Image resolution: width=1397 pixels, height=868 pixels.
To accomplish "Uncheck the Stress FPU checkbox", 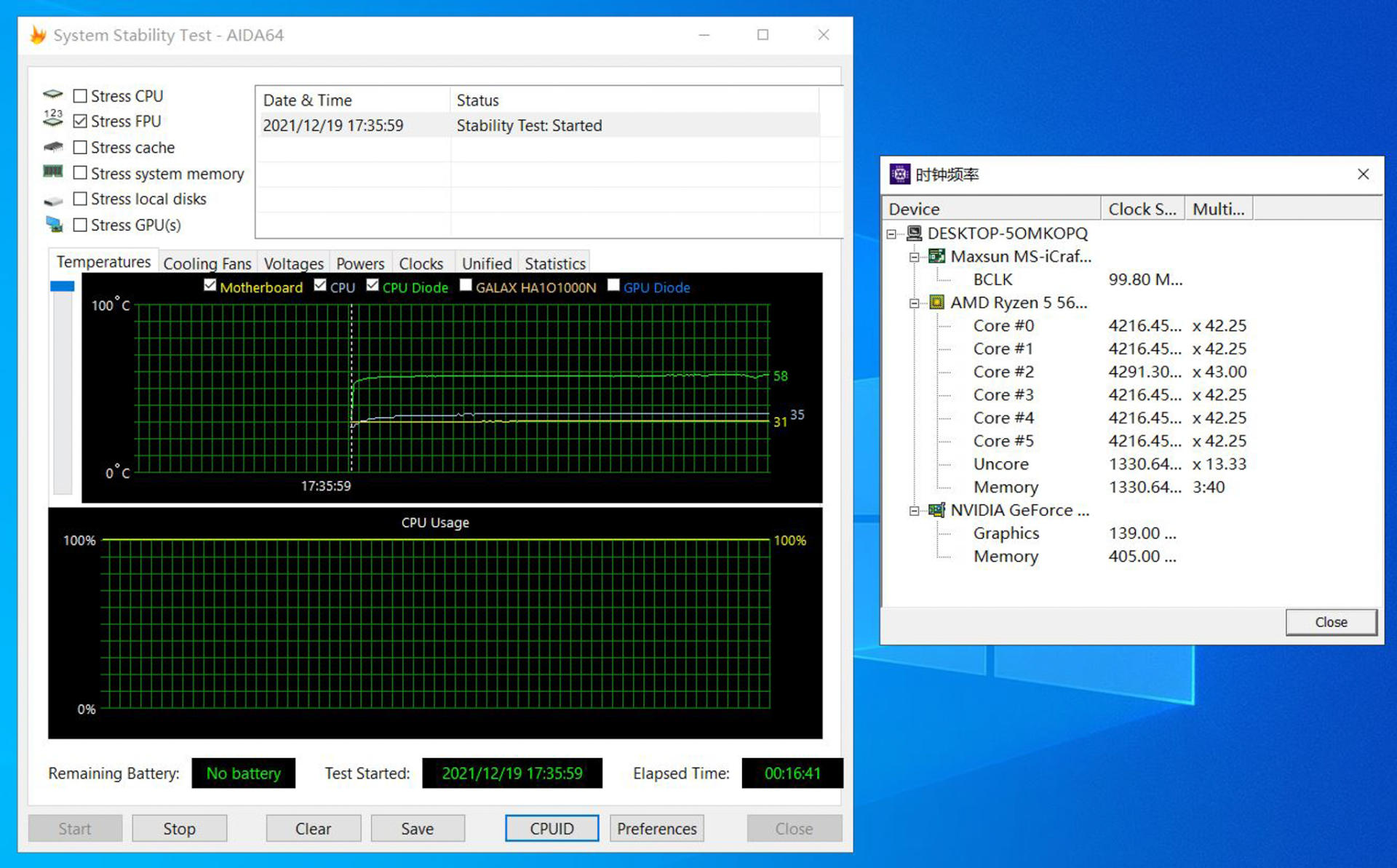I will click(x=81, y=122).
